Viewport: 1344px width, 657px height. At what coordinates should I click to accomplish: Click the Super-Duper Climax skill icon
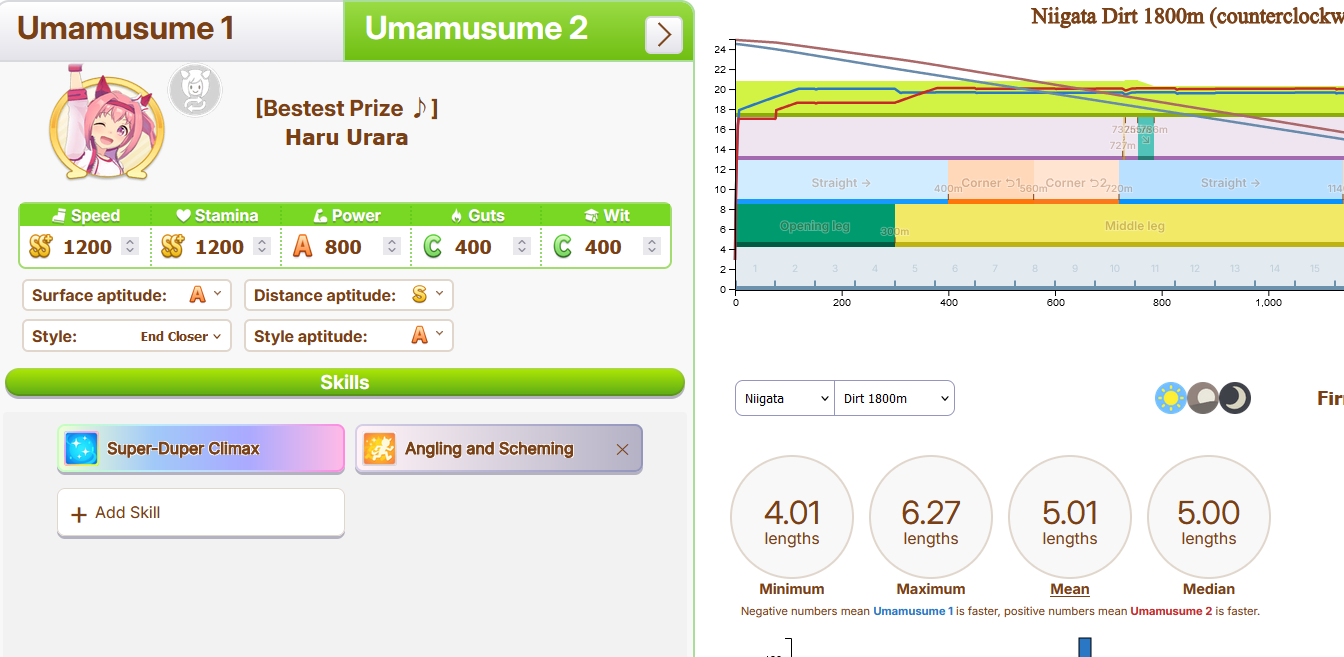pyautogui.click(x=81, y=449)
